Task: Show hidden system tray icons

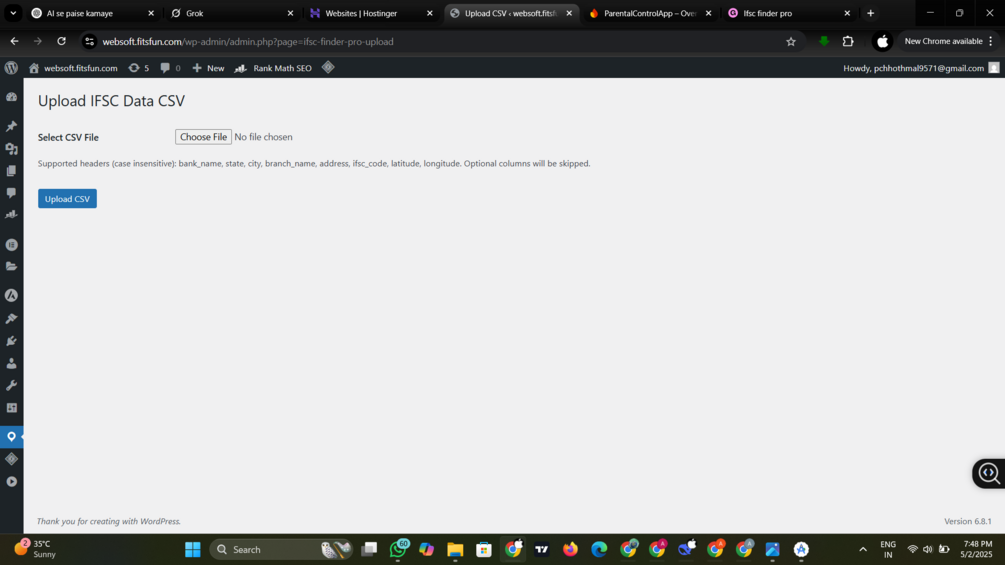Action: pos(863,550)
